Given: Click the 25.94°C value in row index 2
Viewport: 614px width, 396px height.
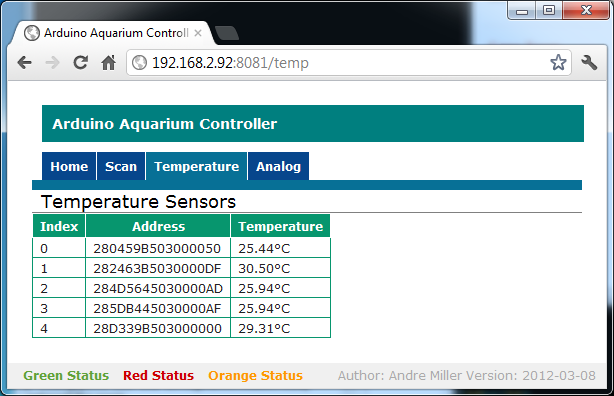Looking at the screenshot, I should [x=264, y=289].
